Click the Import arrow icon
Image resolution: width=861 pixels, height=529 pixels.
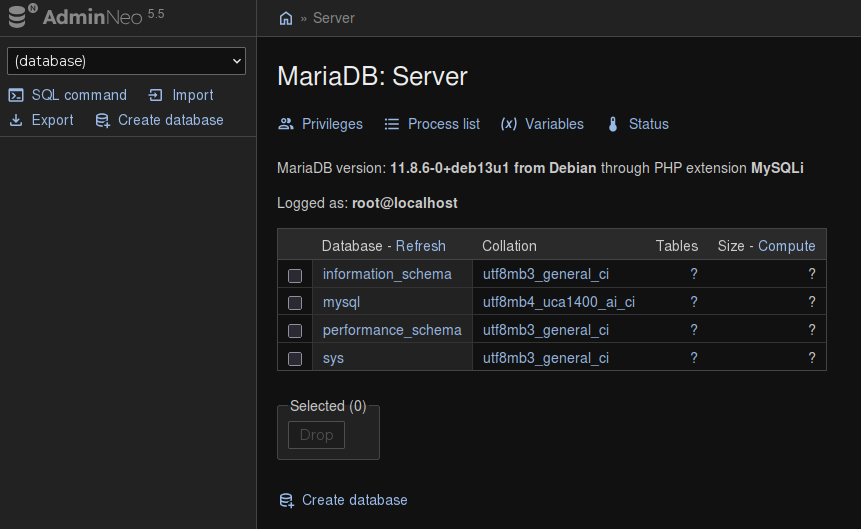pos(155,95)
